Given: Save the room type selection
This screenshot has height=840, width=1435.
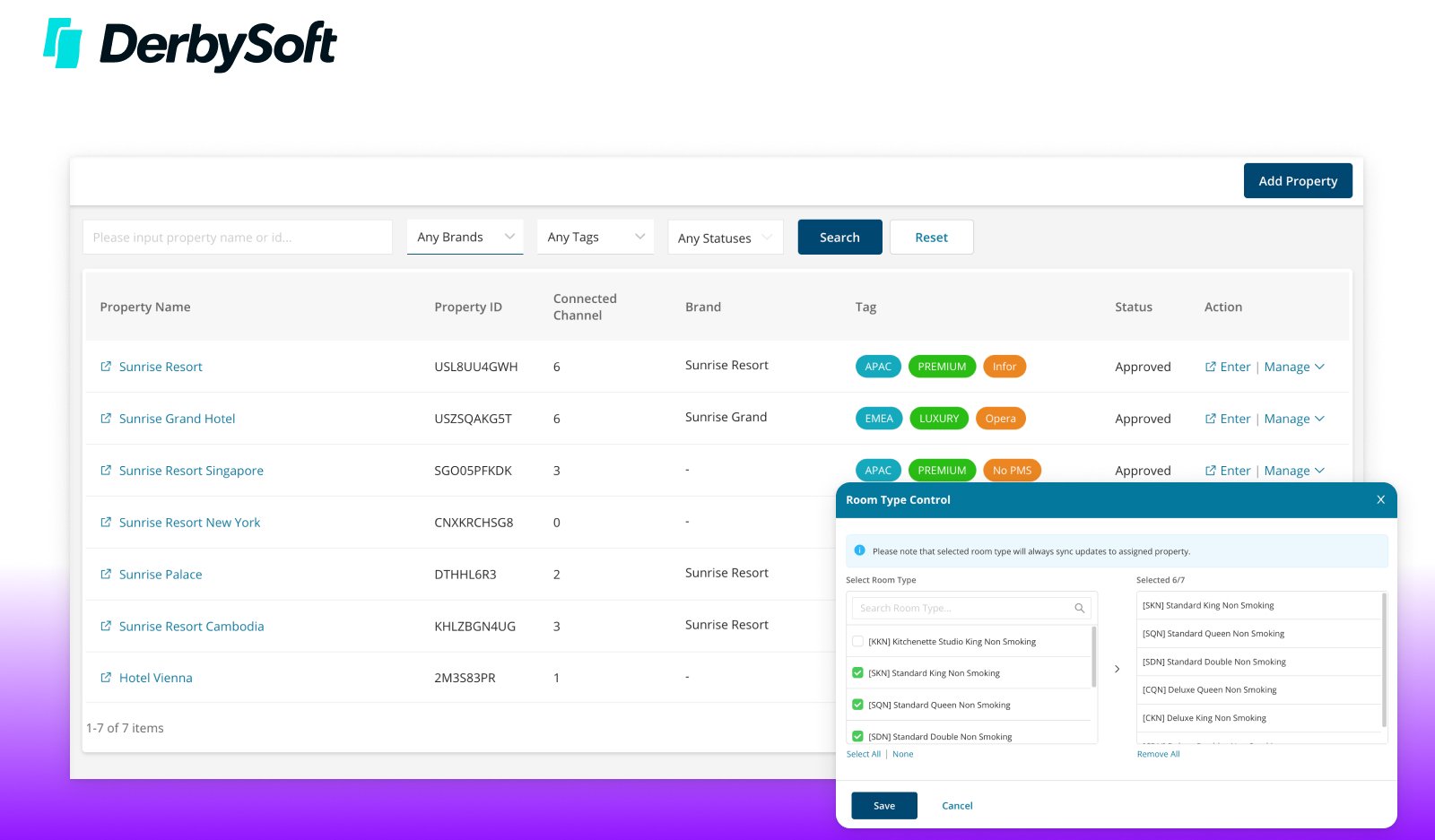Looking at the screenshot, I should [x=884, y=806].
